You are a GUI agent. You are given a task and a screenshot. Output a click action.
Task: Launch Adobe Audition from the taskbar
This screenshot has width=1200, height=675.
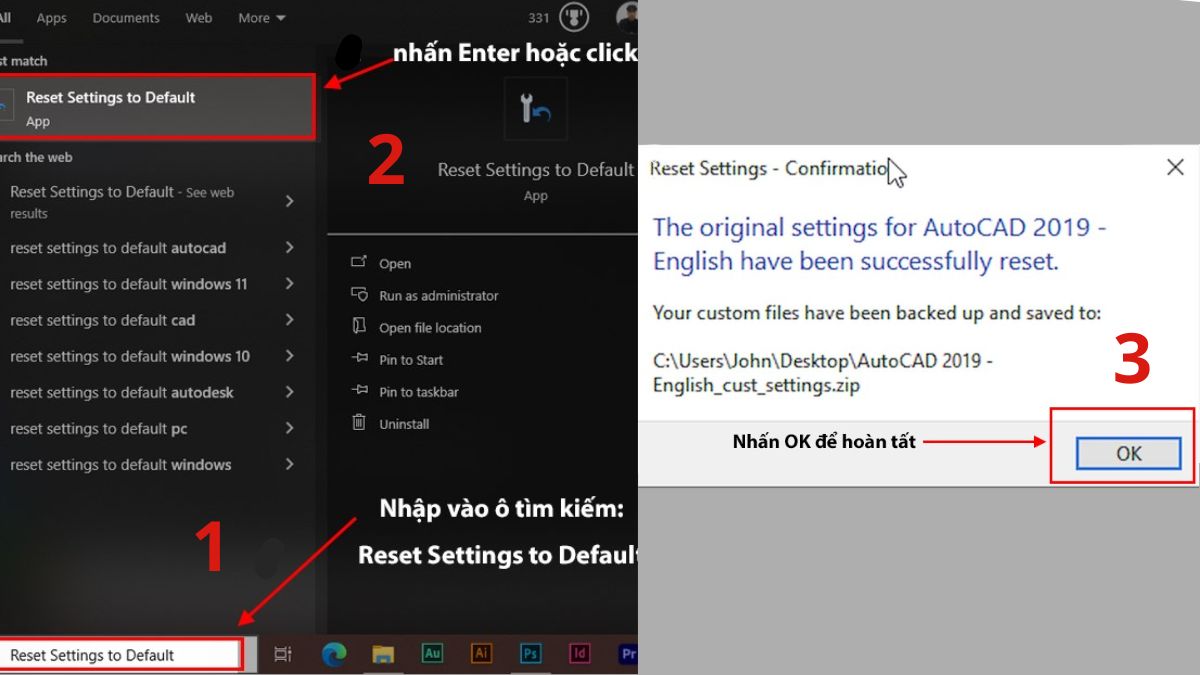coord(432,653)
